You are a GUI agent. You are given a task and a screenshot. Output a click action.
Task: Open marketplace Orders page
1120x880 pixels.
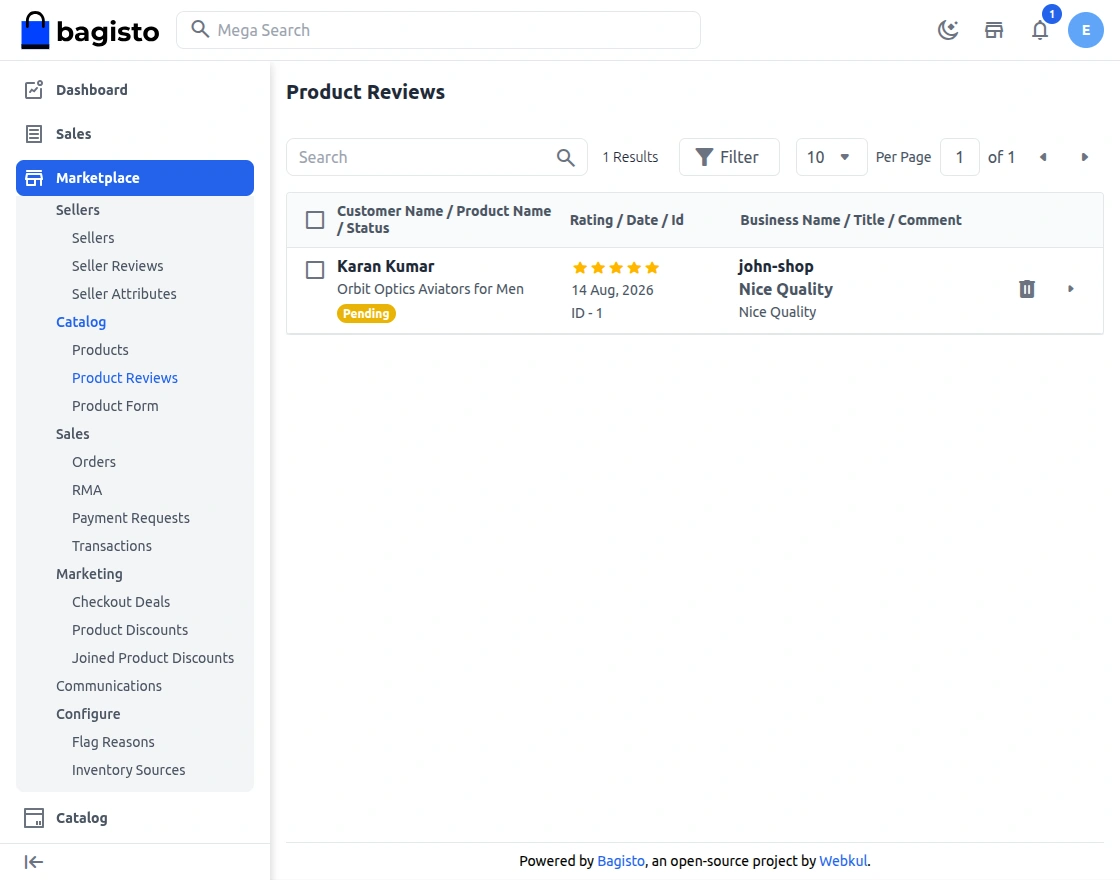tap(94, 462)
